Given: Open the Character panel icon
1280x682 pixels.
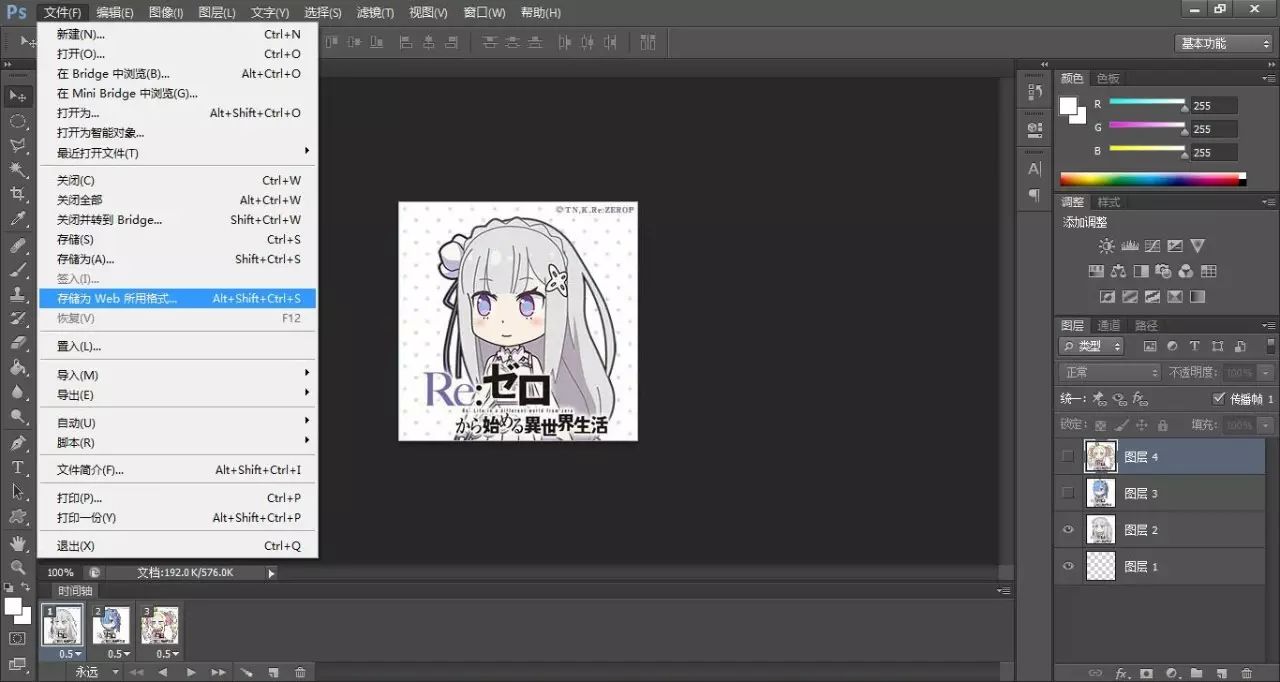Looking at the screenshot, I should [x=1035, y=168].
